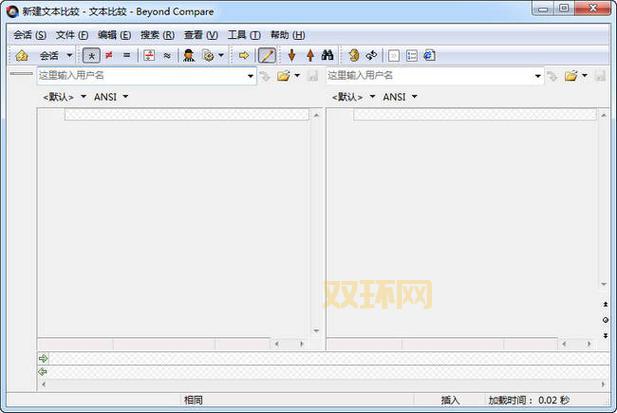Toggle Show All (asterisk) filter
This screenshot has height=413, width=617.
tap(91, 56)
